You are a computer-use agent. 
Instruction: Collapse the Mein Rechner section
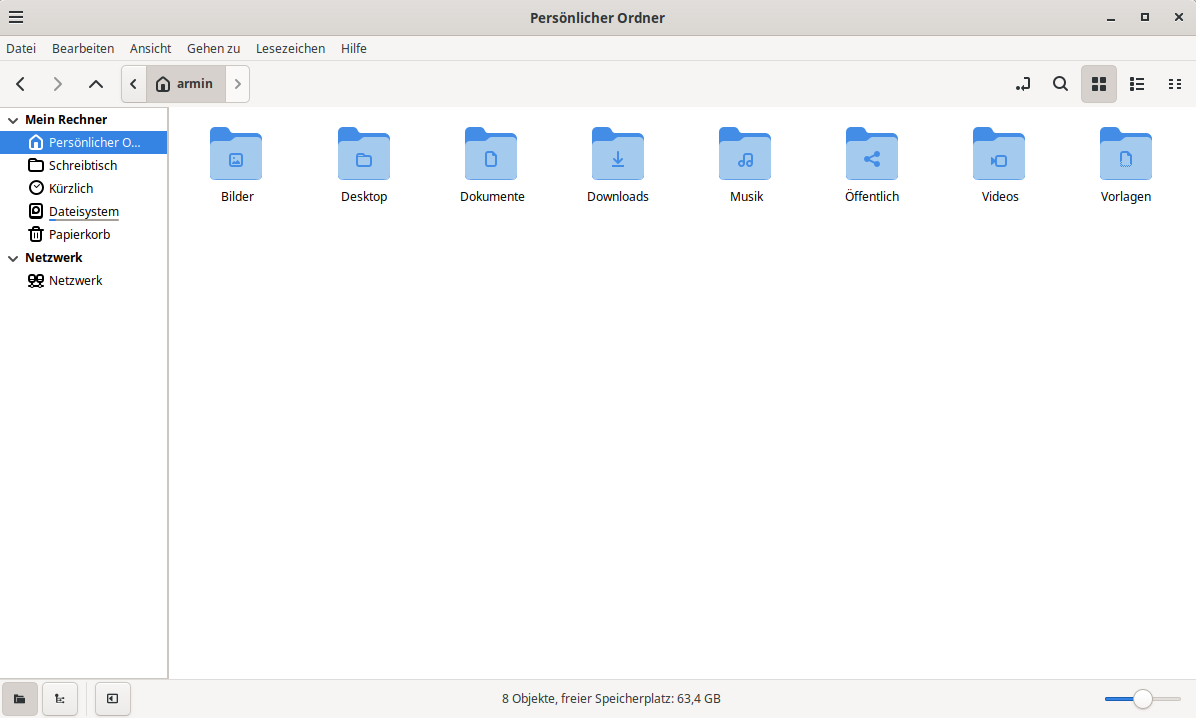tap(13, 120)
